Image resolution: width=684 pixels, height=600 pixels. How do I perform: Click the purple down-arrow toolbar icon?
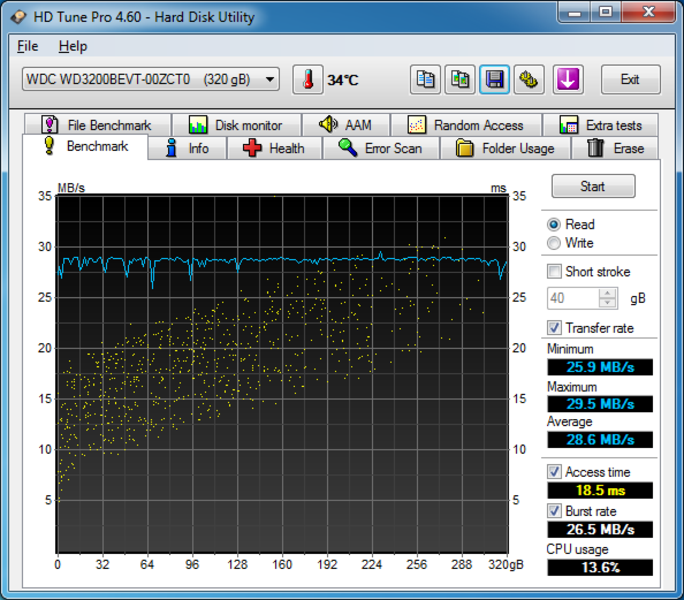[x=568, y=80]
